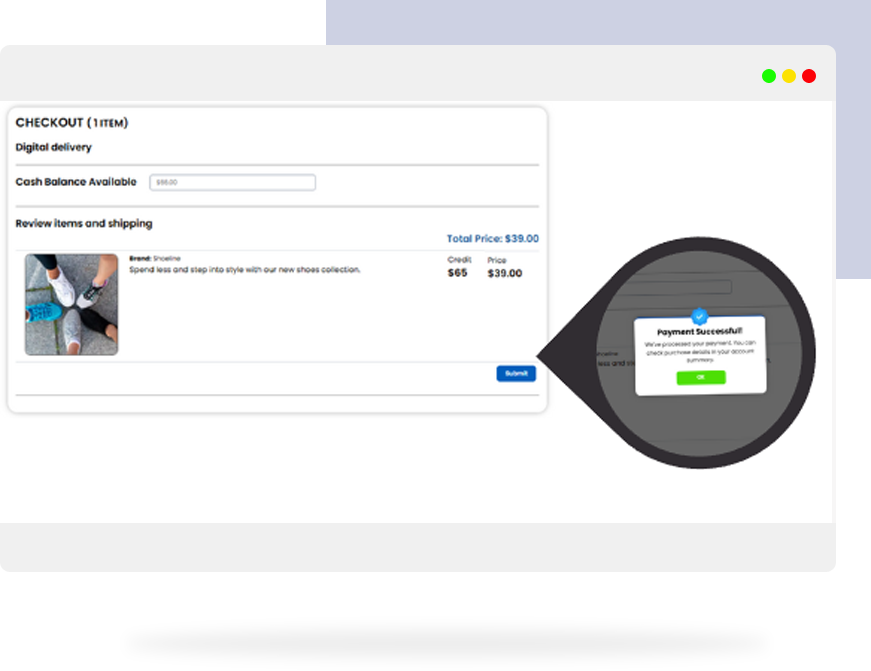Click the payment processed message text
The image size is (871, 671).
pyautogui.click(x=699, y=351)
